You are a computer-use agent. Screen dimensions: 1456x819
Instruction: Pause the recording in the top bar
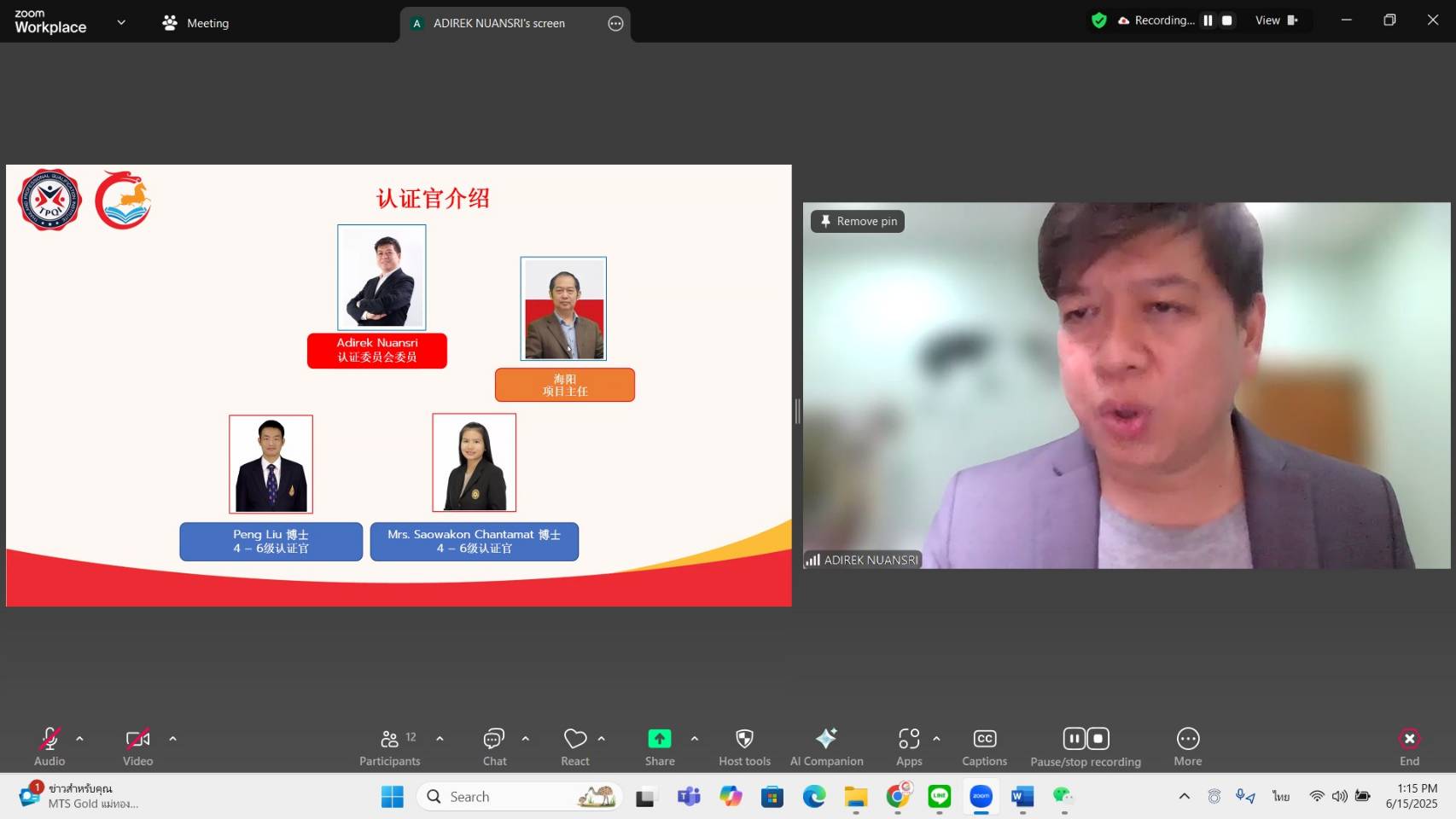1208,20
